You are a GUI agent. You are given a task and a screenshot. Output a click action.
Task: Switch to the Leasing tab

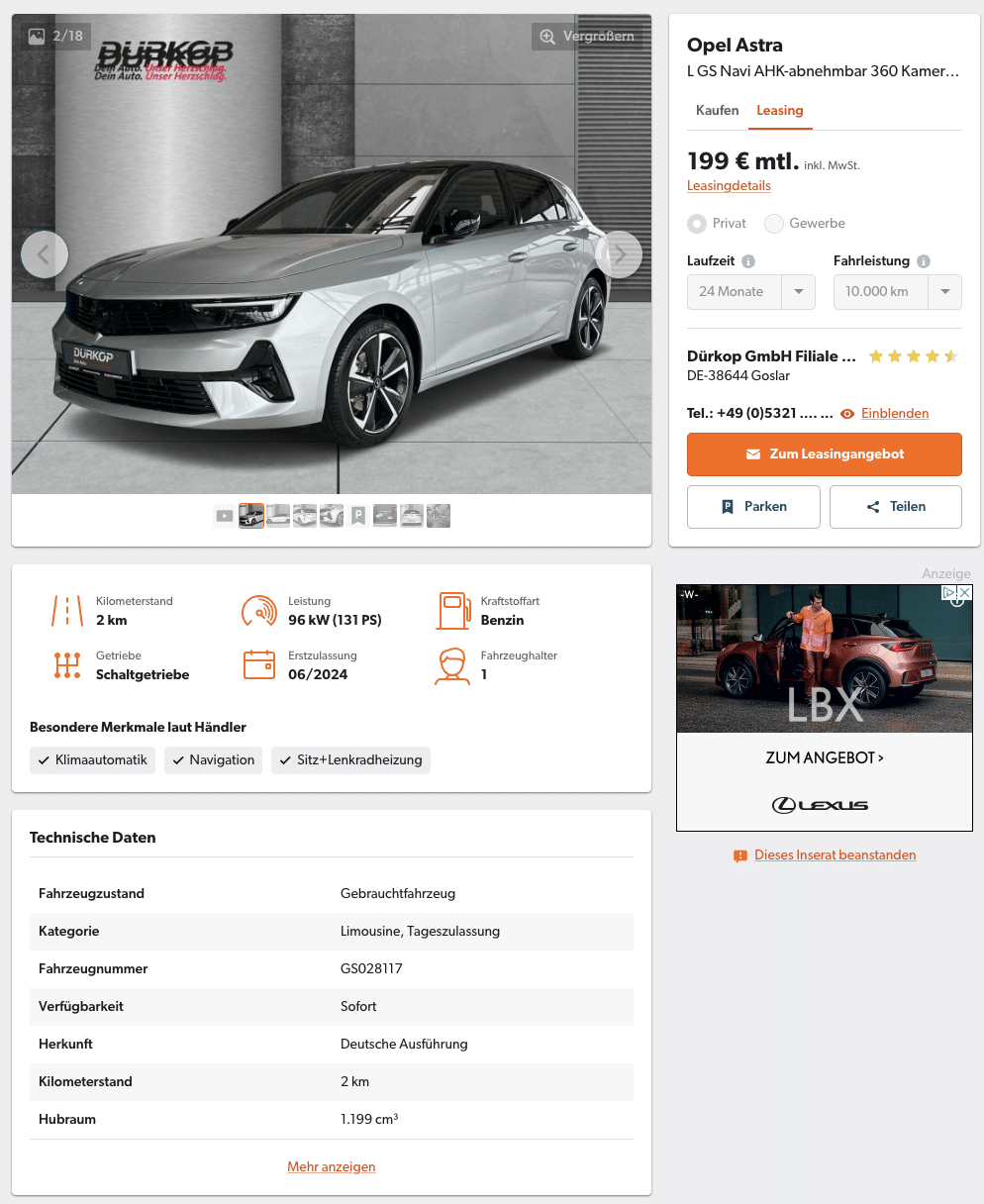pos(780,111)
